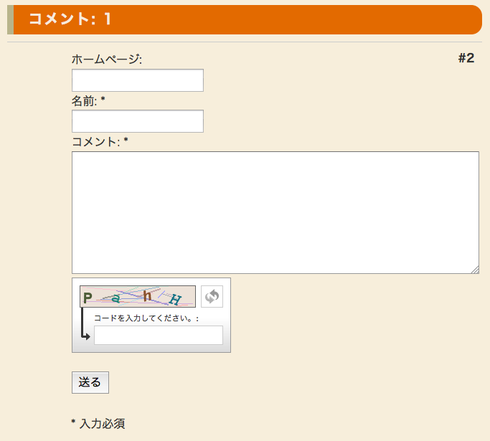The width and height of the screenshot is (490, 441).
Task: Click the 名前: label
Action: (84, 101)
